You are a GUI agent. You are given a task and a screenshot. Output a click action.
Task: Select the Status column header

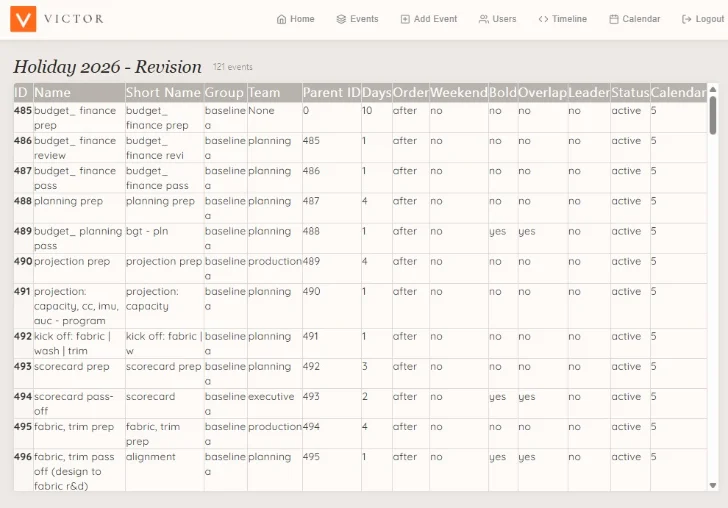[630, 92]
